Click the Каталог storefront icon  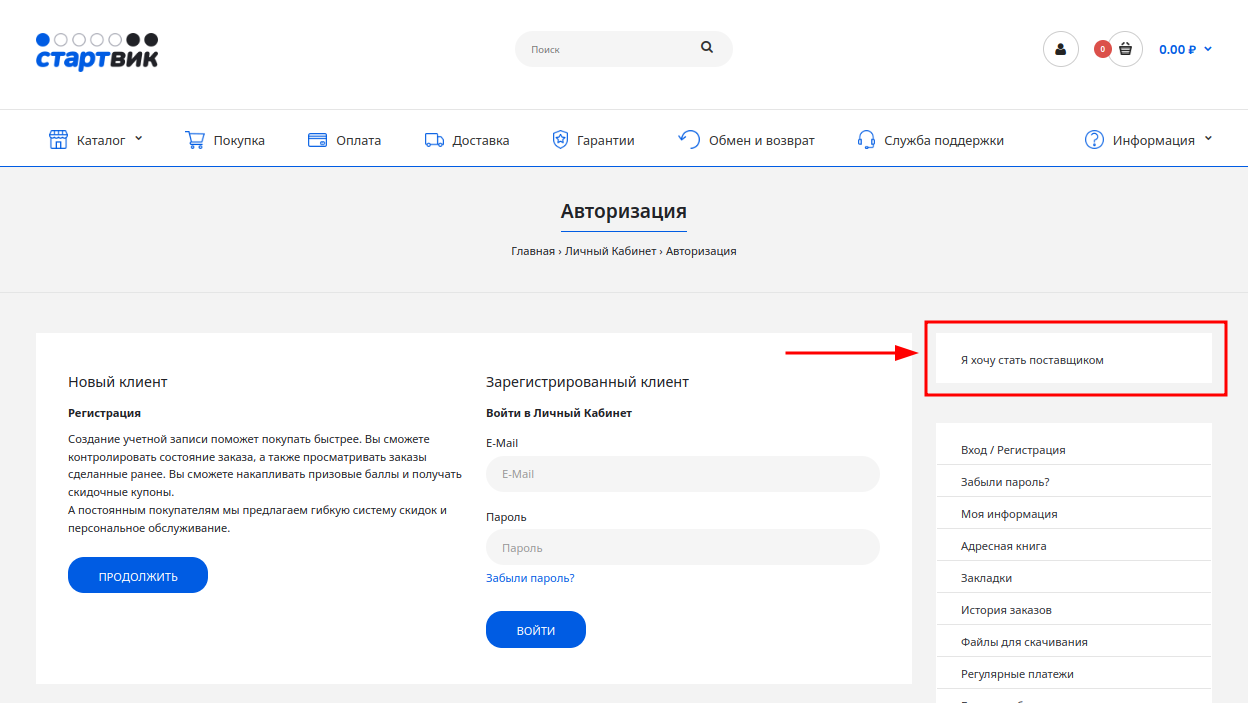(59, 140)
